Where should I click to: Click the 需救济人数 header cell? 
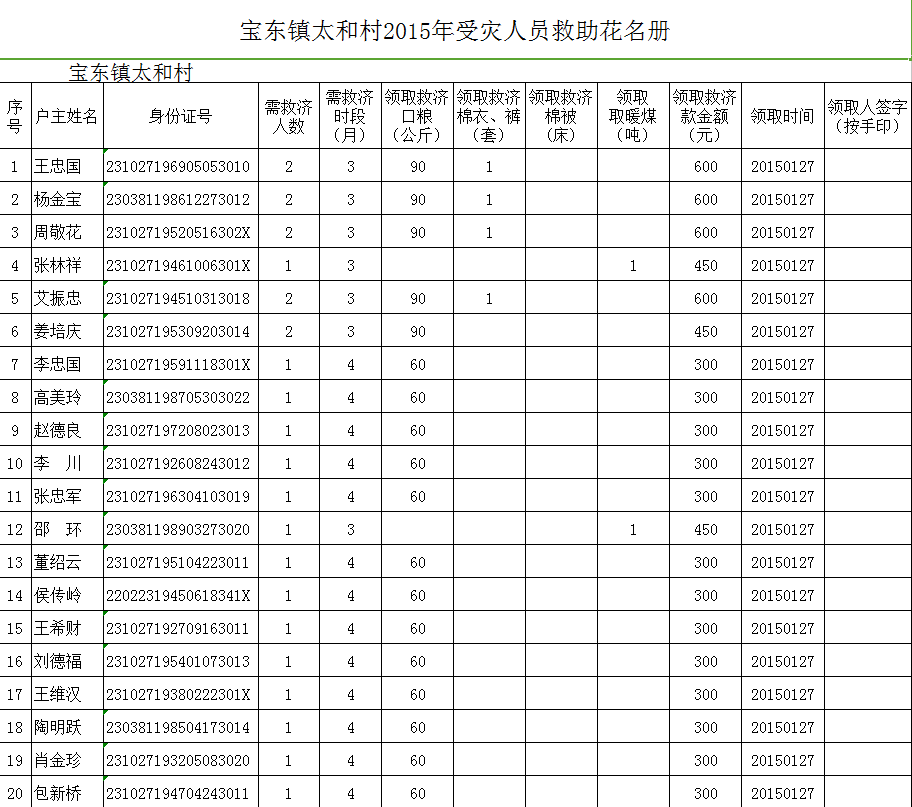click(x=289, y=116)
